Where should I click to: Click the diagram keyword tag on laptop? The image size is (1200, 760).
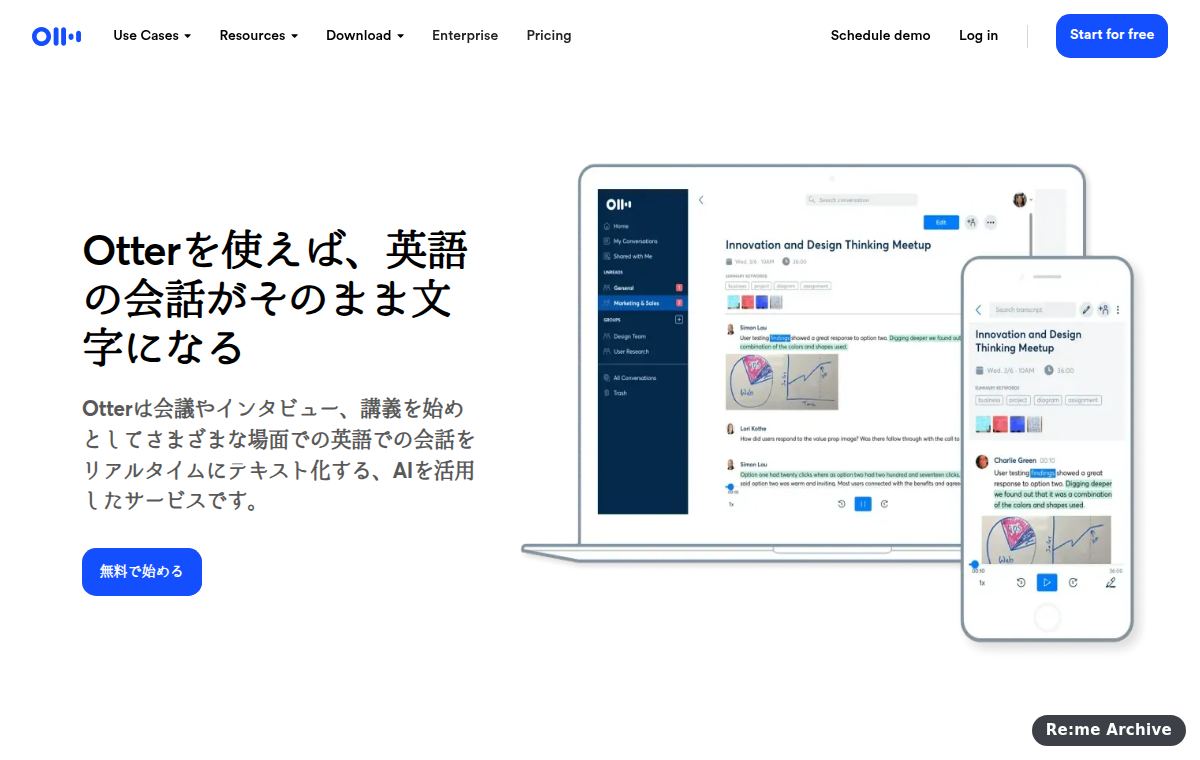pyautogui.click(x=786, y=286)
